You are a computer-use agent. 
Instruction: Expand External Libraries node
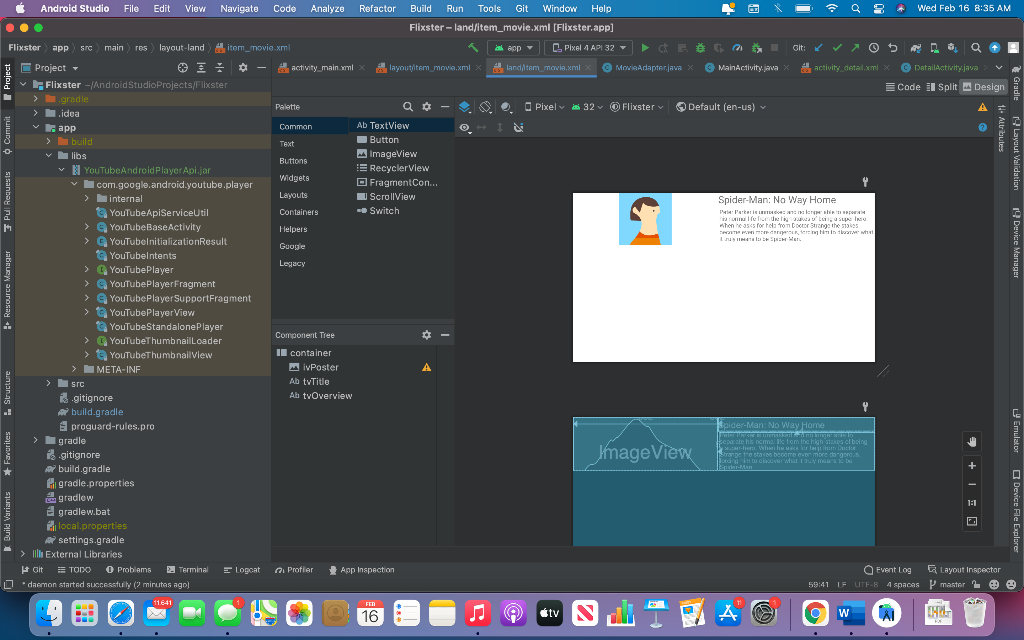(24, 554)
